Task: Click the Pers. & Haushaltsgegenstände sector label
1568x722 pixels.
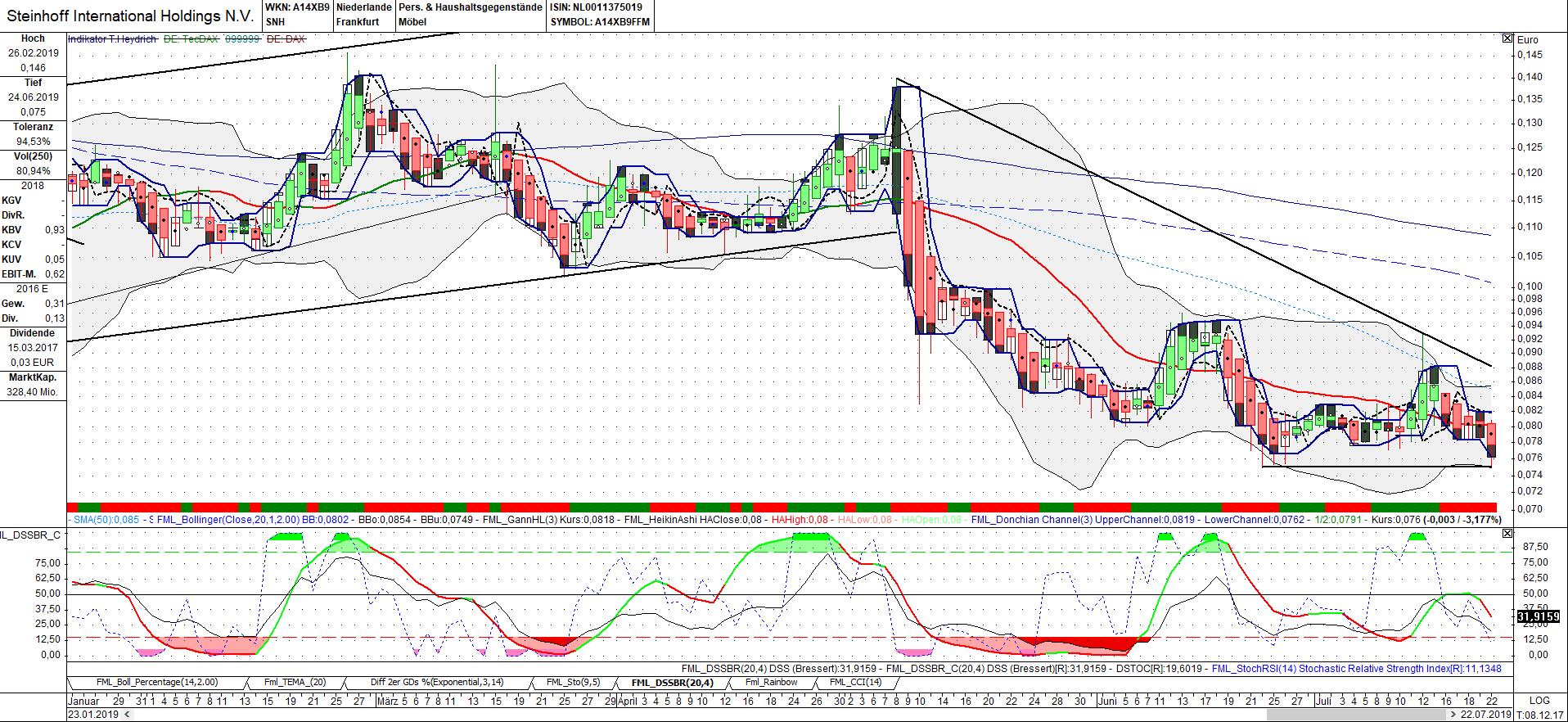Action: tap(471, 7)
